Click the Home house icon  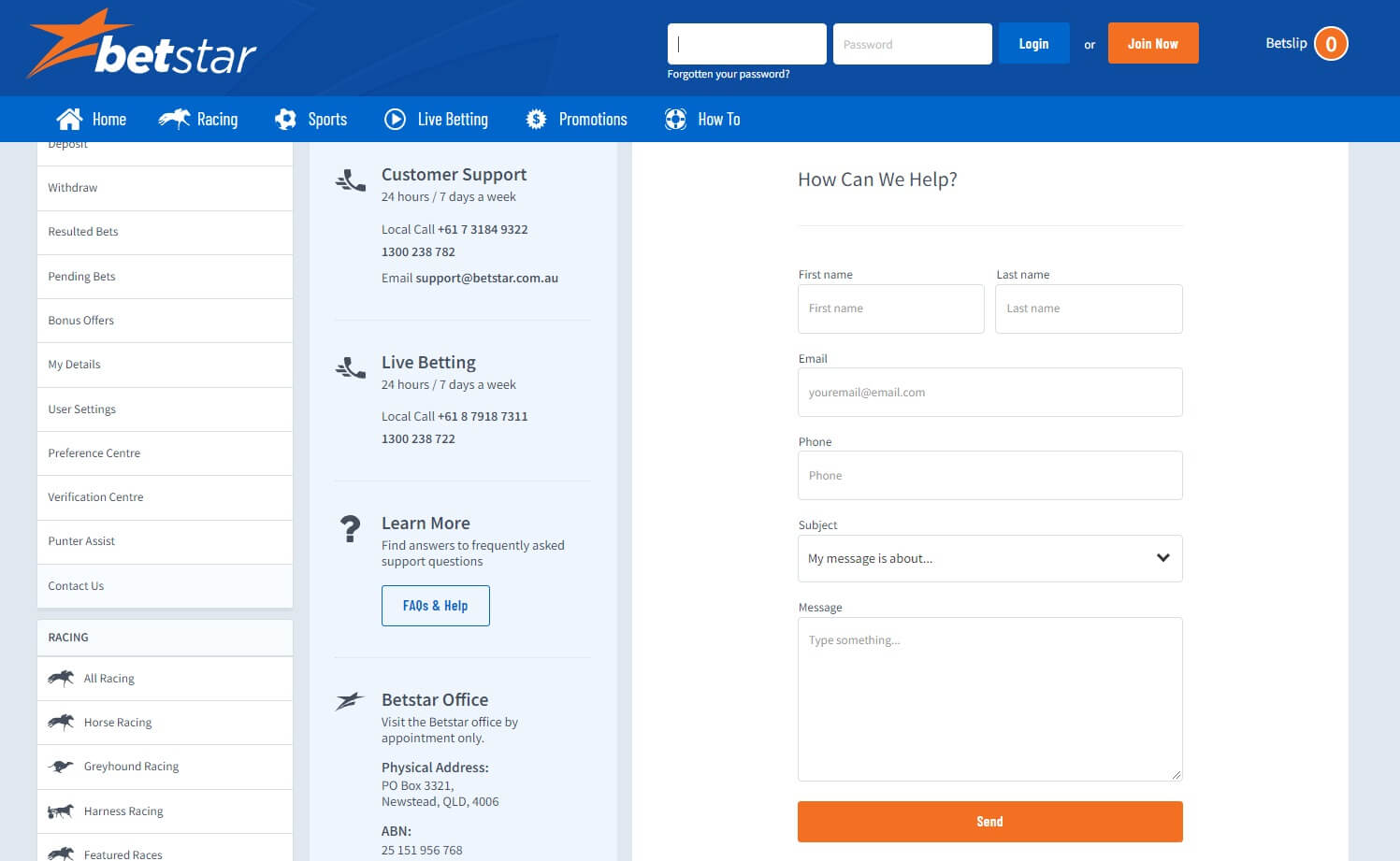[x=69, y=119]
